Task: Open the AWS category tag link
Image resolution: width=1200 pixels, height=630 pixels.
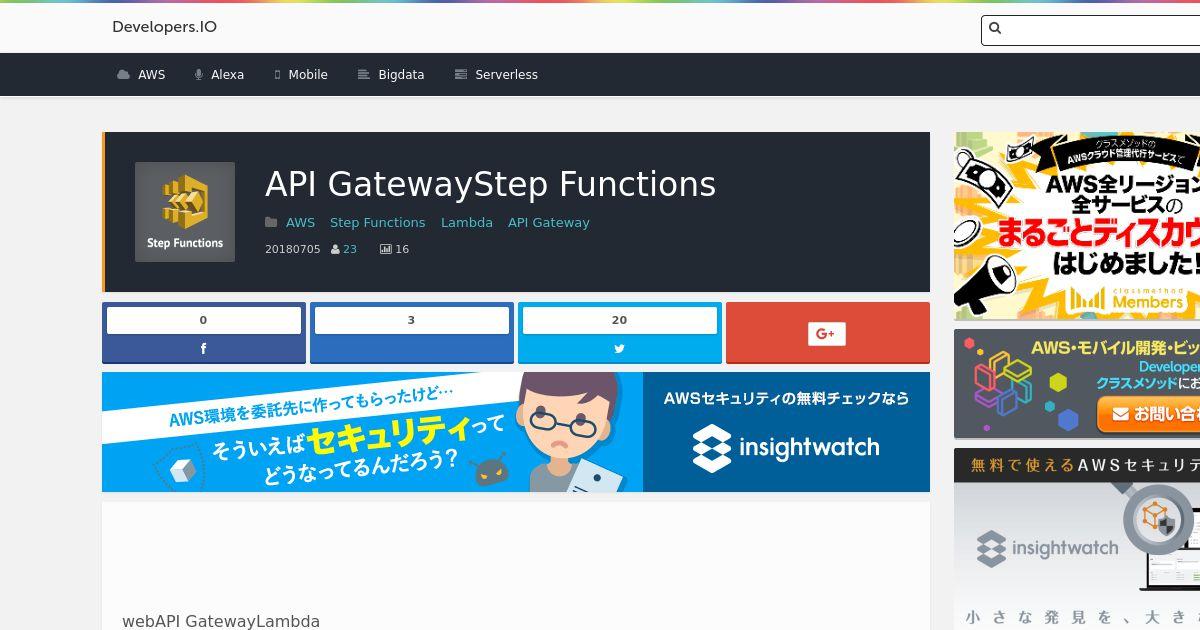Action: point(300,223)
